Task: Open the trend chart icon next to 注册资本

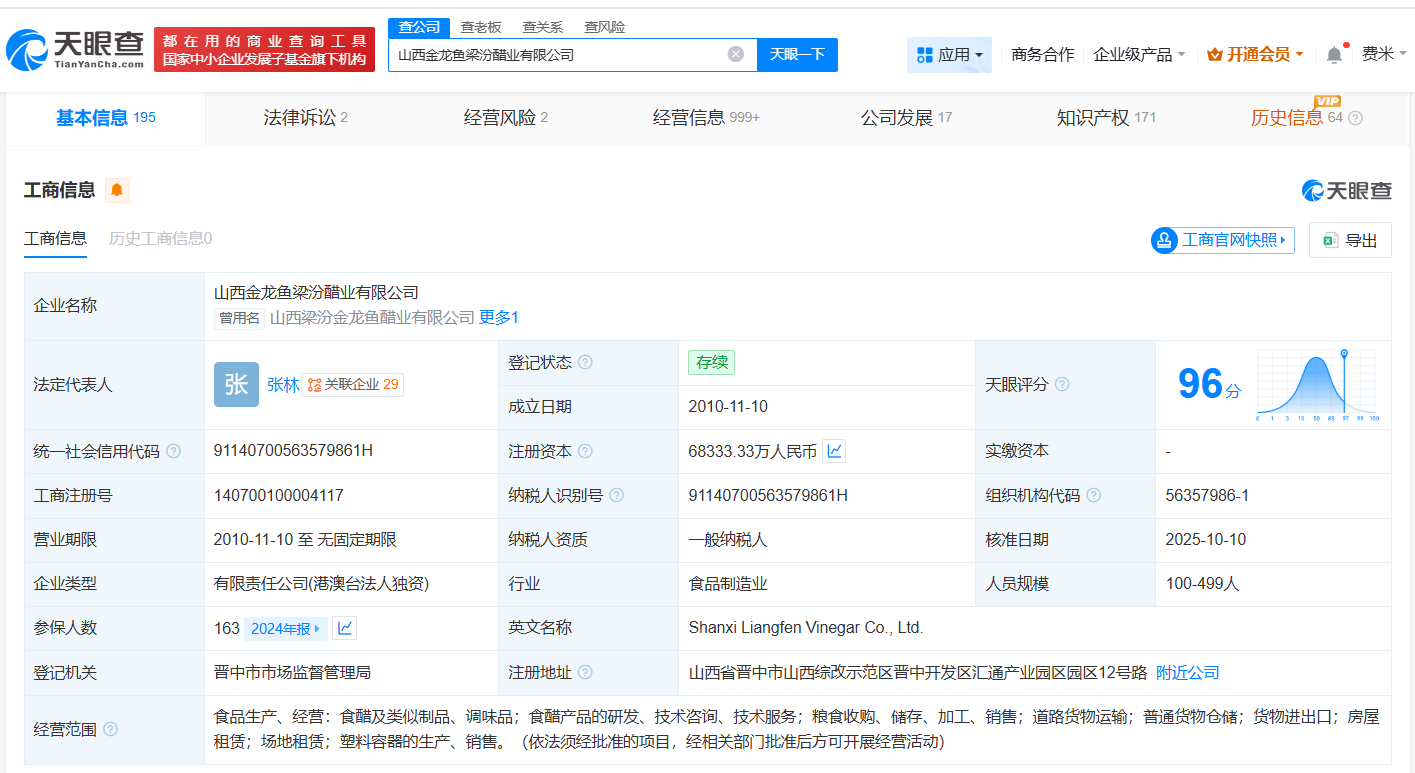Action: [835, 451]
